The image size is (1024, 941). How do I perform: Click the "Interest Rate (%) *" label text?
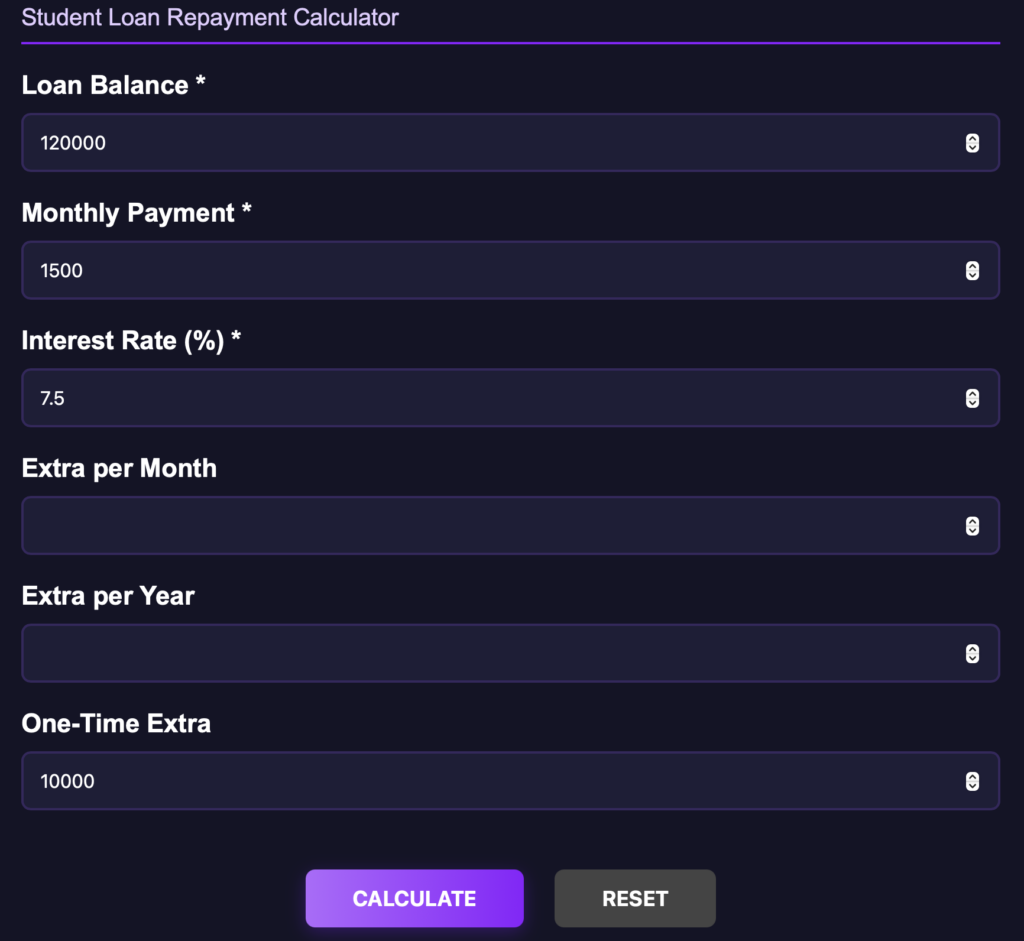click(x=131, y=341)
